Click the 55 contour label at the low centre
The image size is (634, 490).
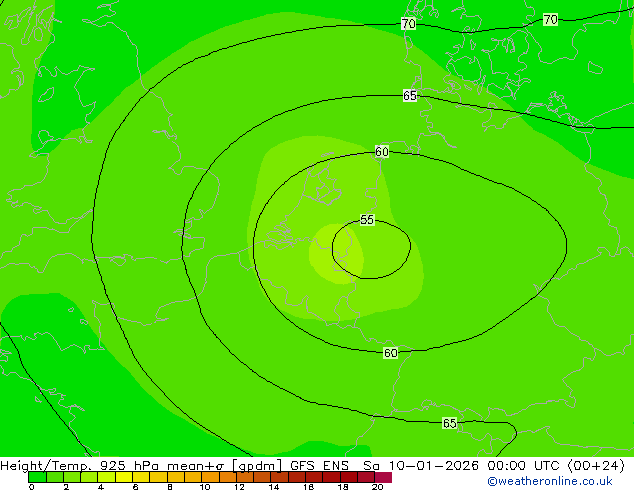point(367,220)
